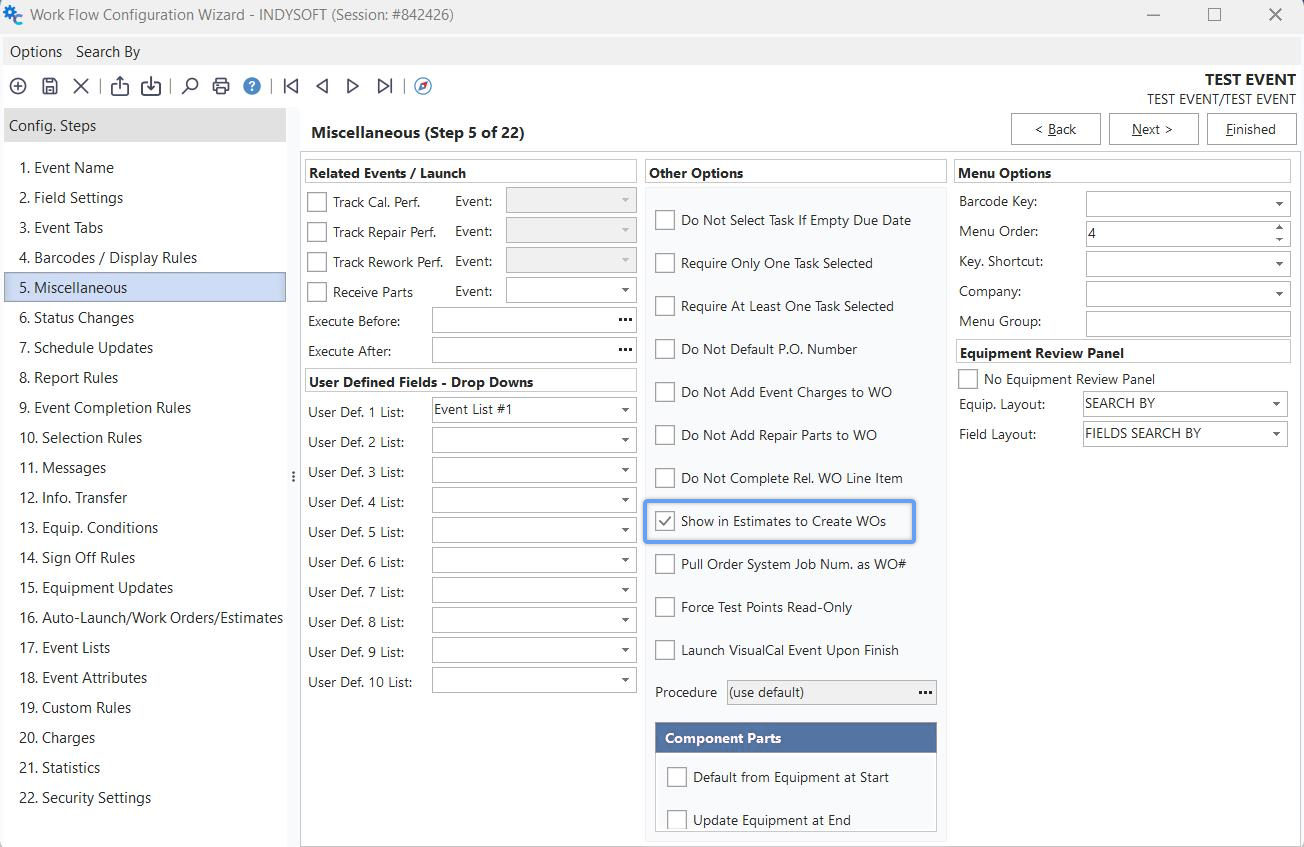The image size is (1304, 847).
Task: Check Do Not Add Repair Parts to WO
Action: [665, 435]
